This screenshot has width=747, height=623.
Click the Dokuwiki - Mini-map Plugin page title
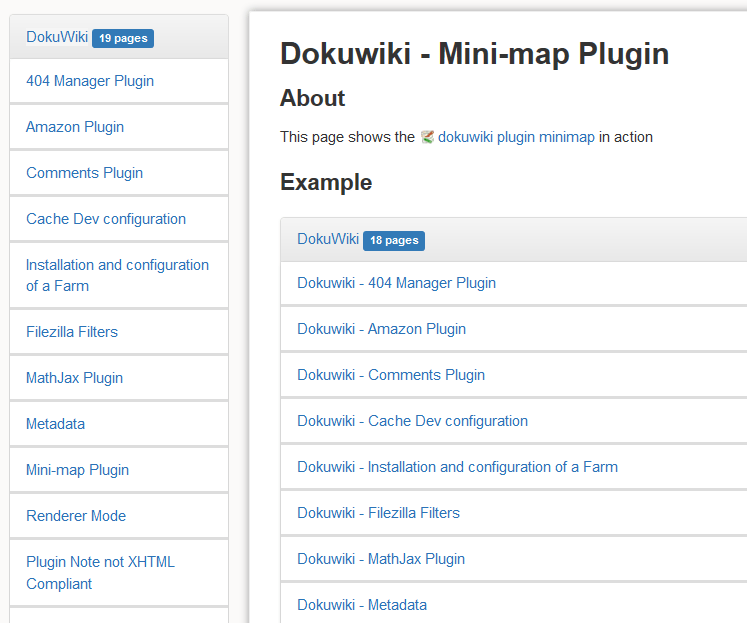pos(474,54)
